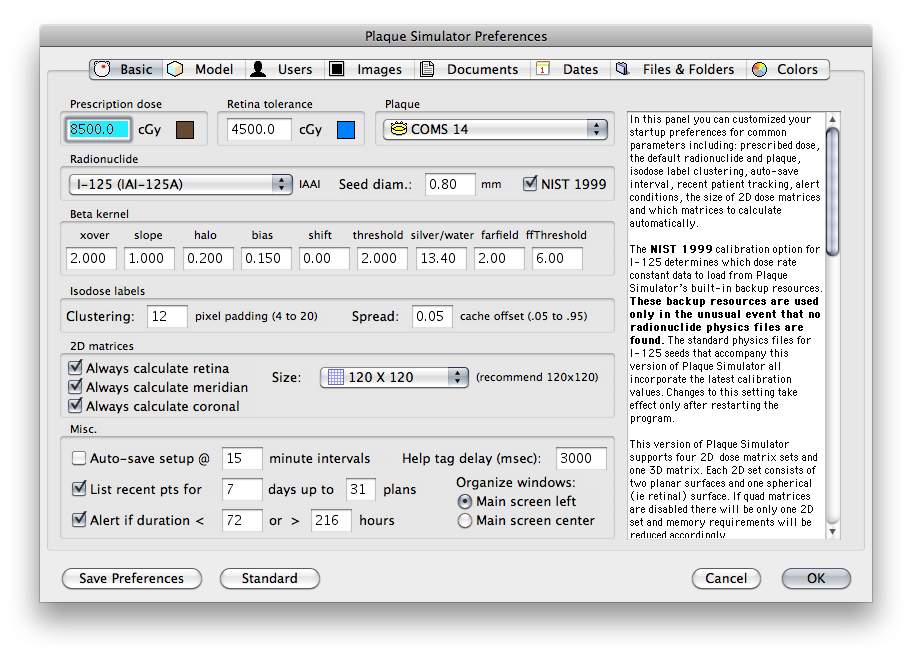Click the Dates tab calendar icon

point(543,69)
